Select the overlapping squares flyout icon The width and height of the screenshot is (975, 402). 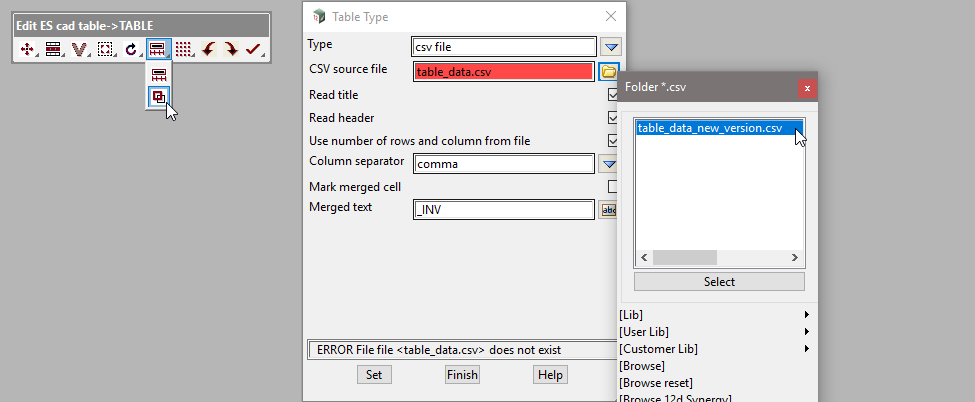pyautogui.click(x=158, y=97)
